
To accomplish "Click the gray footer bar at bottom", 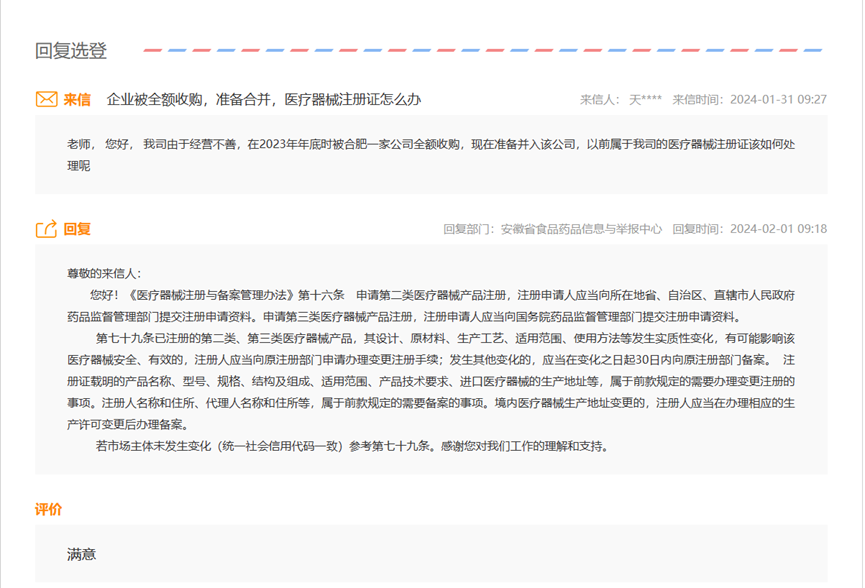I will point(432,578).
